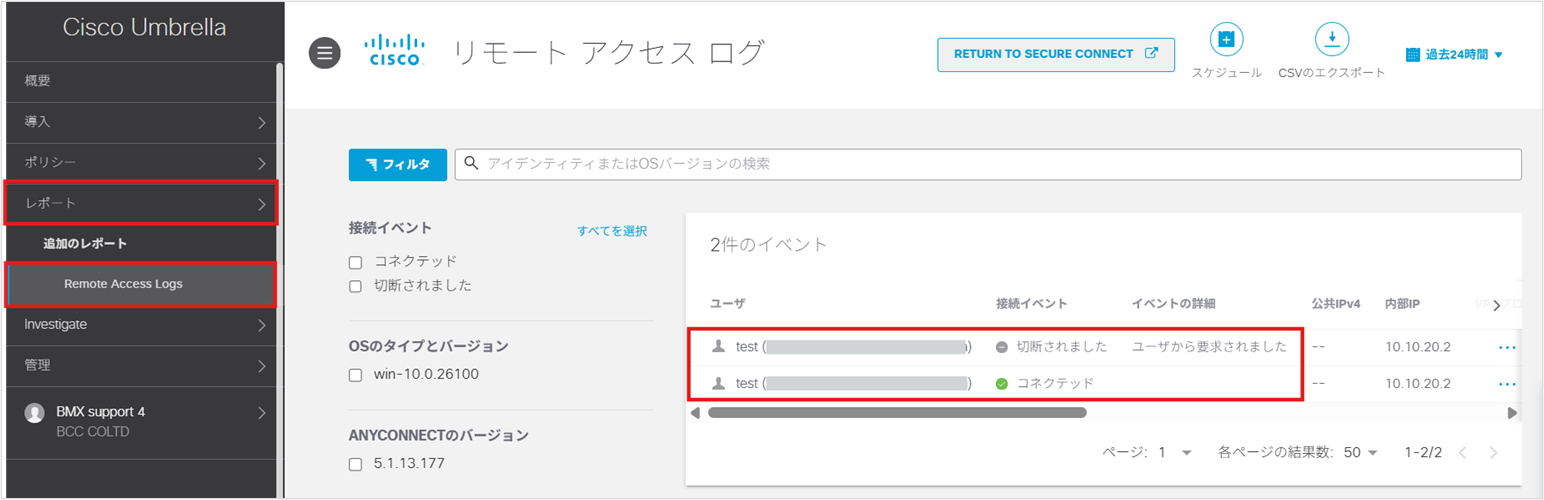Click the Cisco logo
Screen dimensions: 1544x500
[x=395, y=52]
